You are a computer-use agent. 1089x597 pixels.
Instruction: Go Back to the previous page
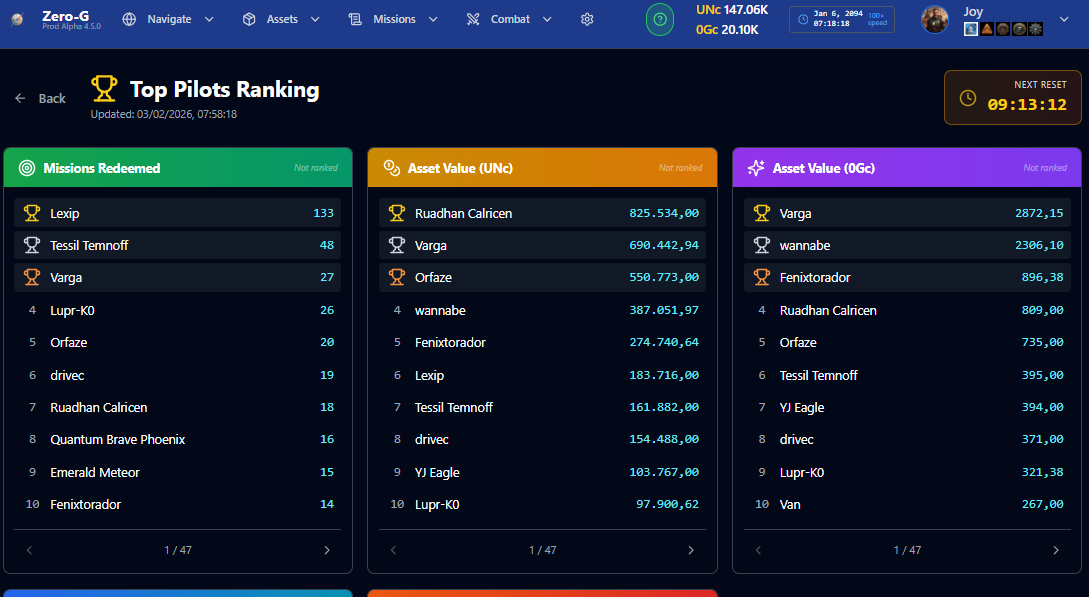(x=40, y=99)
